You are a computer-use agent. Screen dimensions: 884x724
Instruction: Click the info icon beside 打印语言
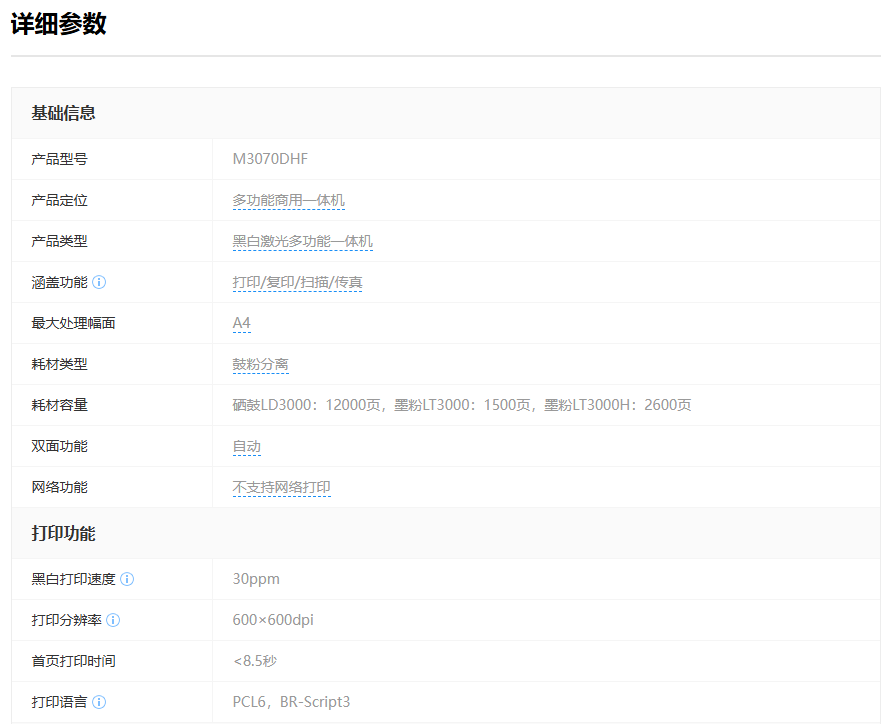pos(99,702)
